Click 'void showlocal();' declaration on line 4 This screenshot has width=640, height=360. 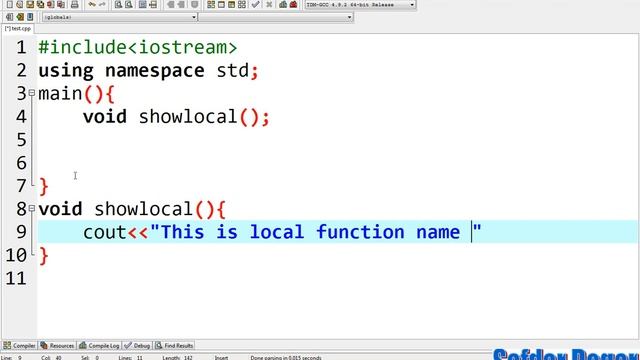(176, 117)
